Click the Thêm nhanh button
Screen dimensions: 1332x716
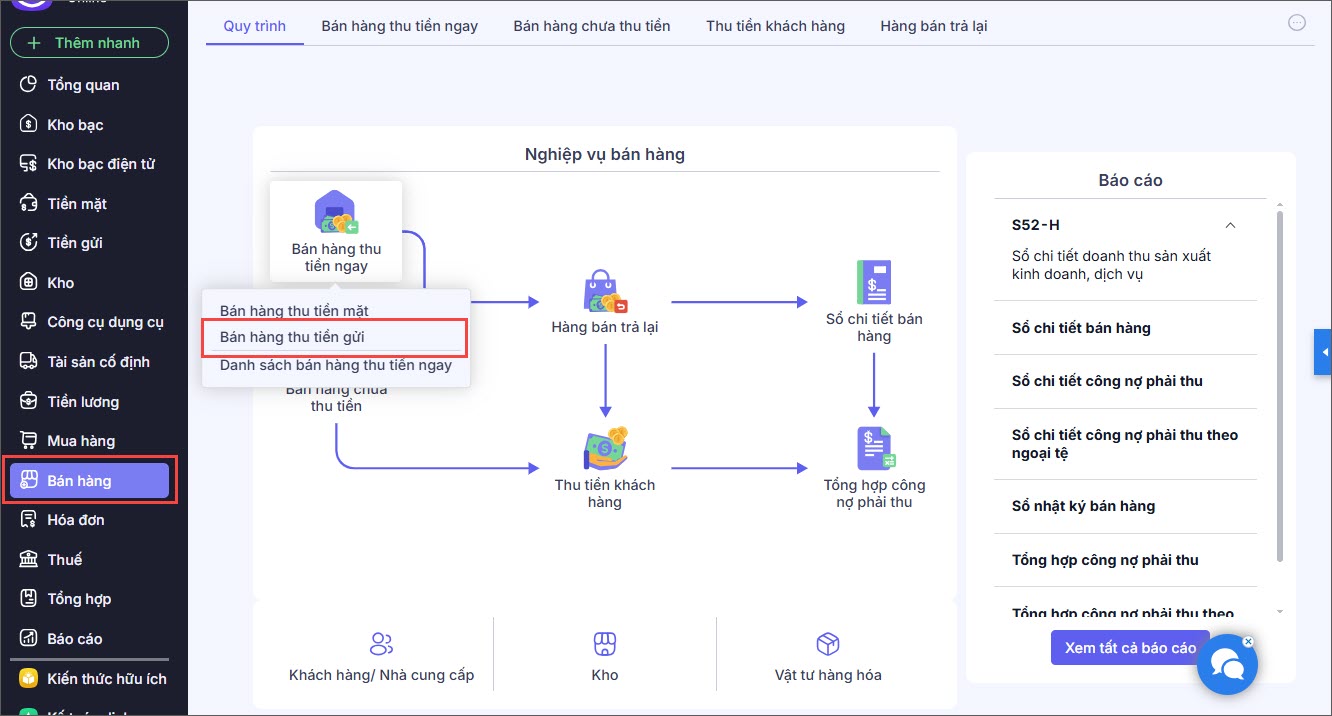[89, 43]
